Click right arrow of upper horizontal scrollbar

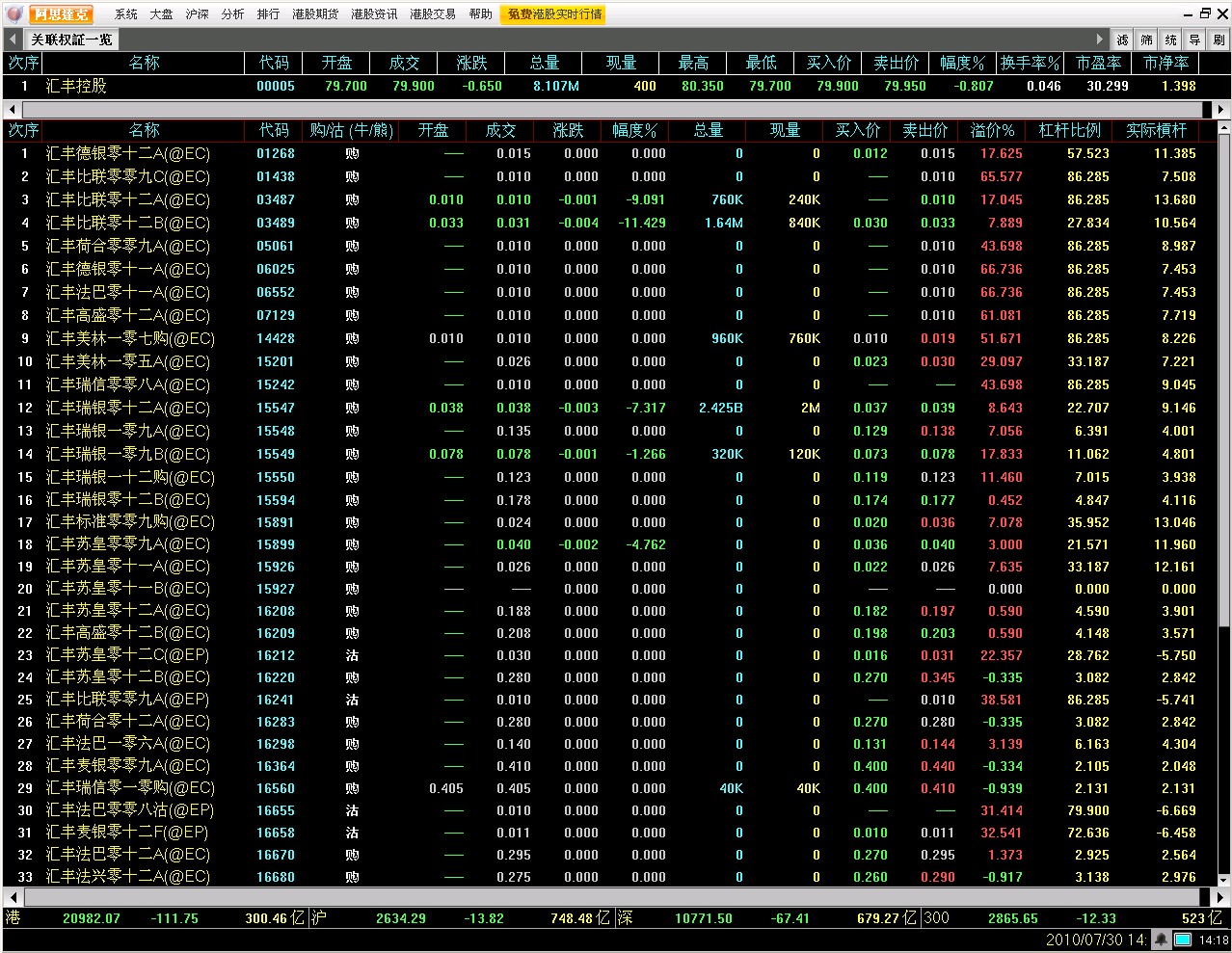click(1222, 109)
